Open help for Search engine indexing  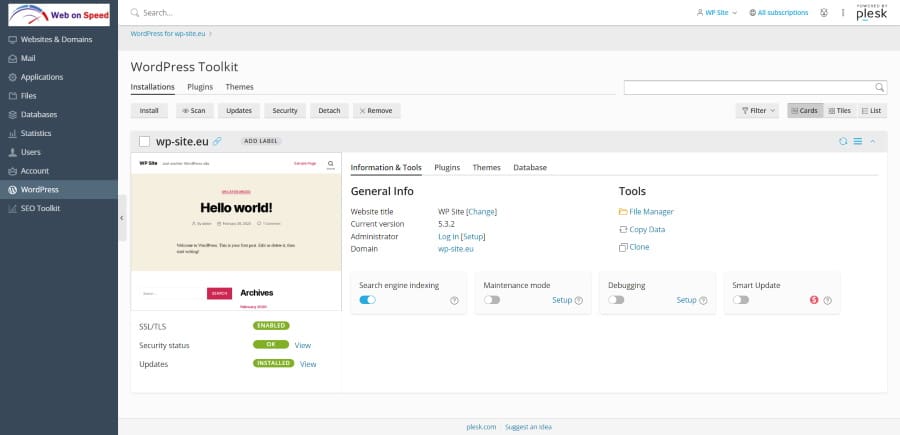[454, 301]
